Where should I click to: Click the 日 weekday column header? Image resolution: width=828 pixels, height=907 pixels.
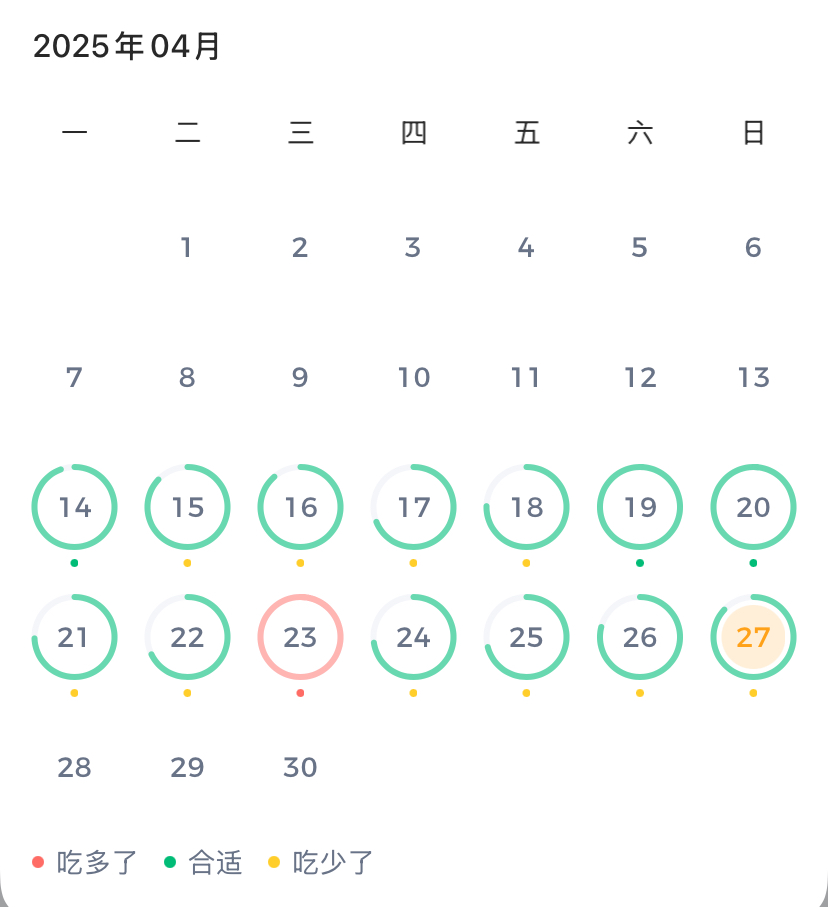click(x=753, y=132)
